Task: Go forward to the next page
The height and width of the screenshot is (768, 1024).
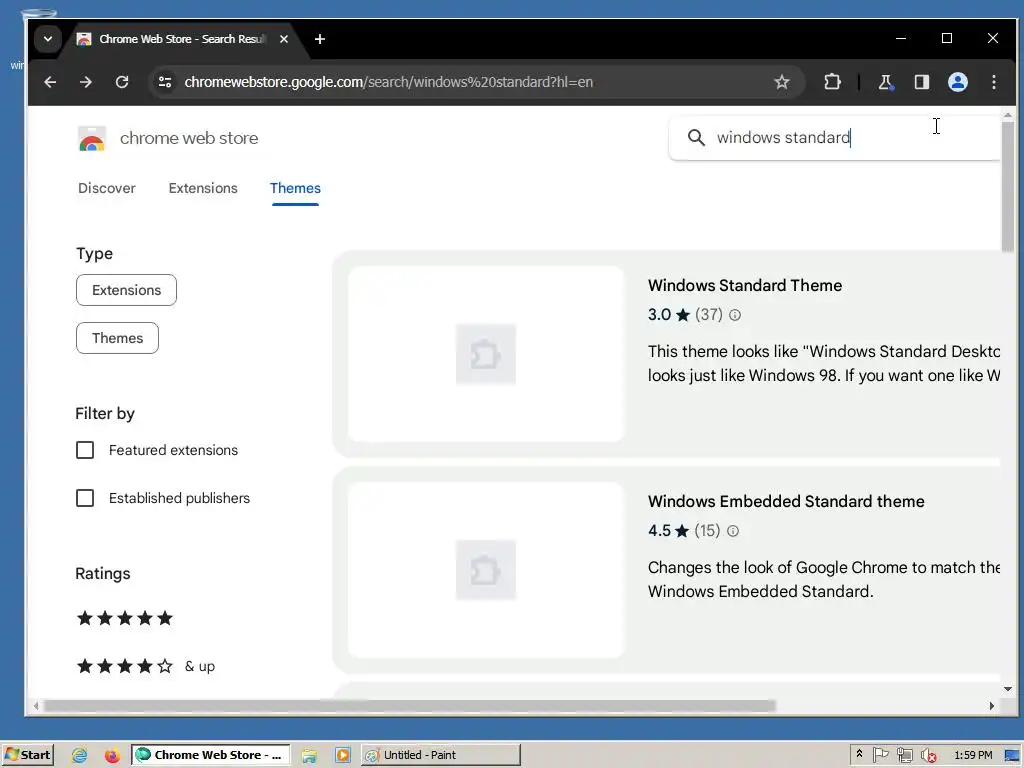Action: [86, 82]
